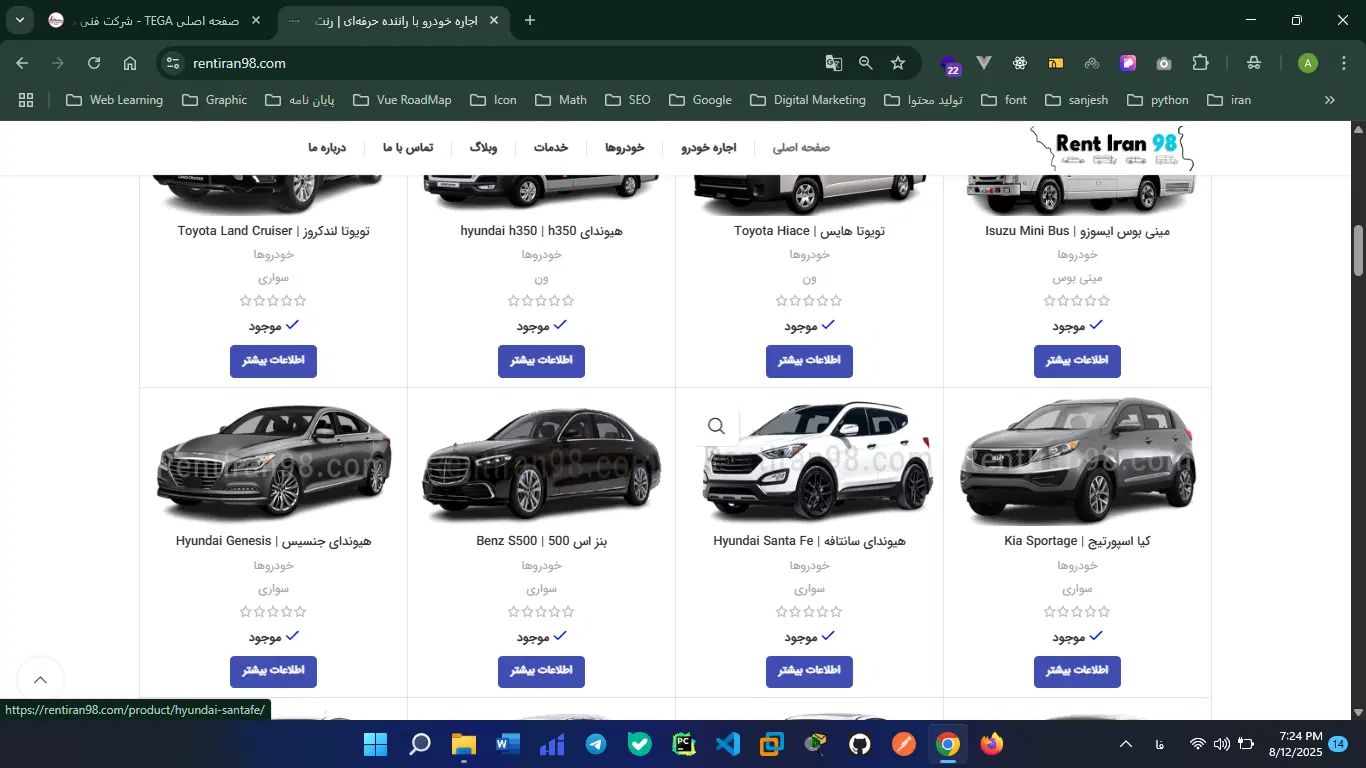Click اطلاعات بیشتر under Toyota Hiace
This screenshot has width=1366, height=768.
[x=809, y=361]
